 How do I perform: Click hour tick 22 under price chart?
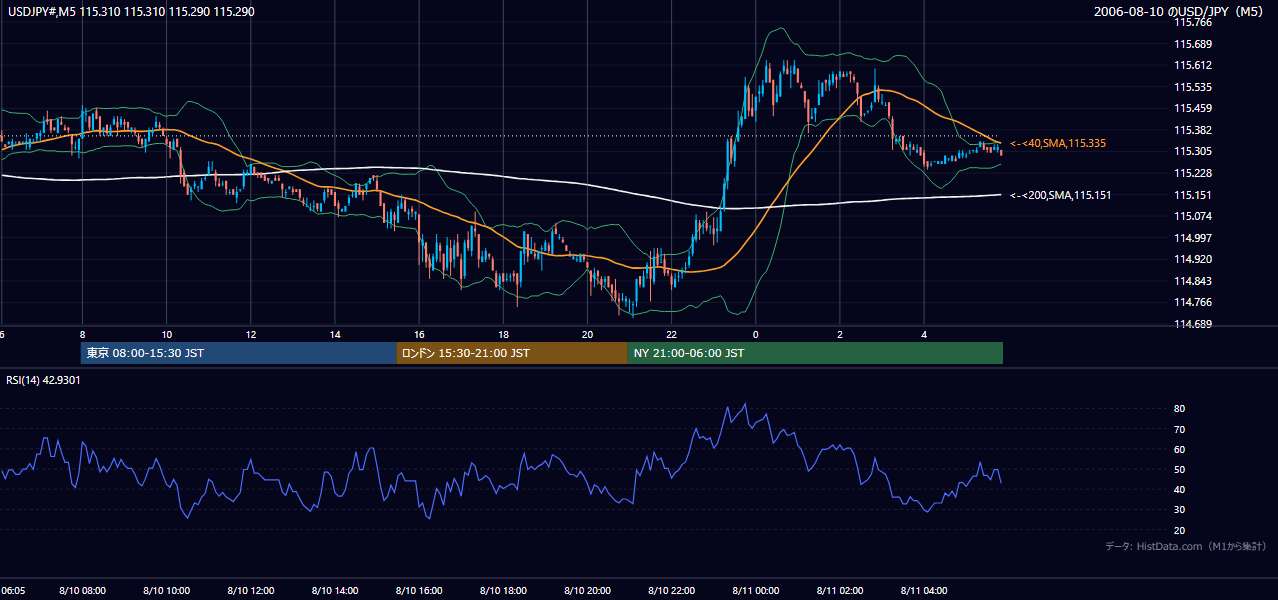pyautogui.click(x=671, y=334)
